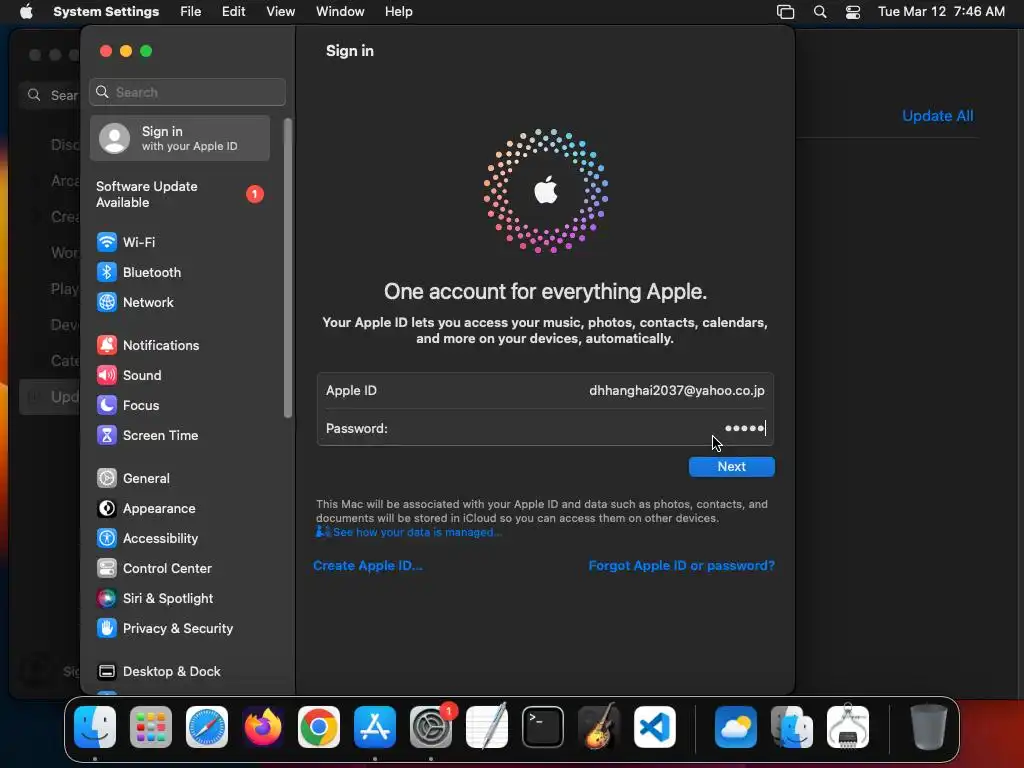Open Bluetooth settings pane
1024x768 pixels.
[138, 272]
